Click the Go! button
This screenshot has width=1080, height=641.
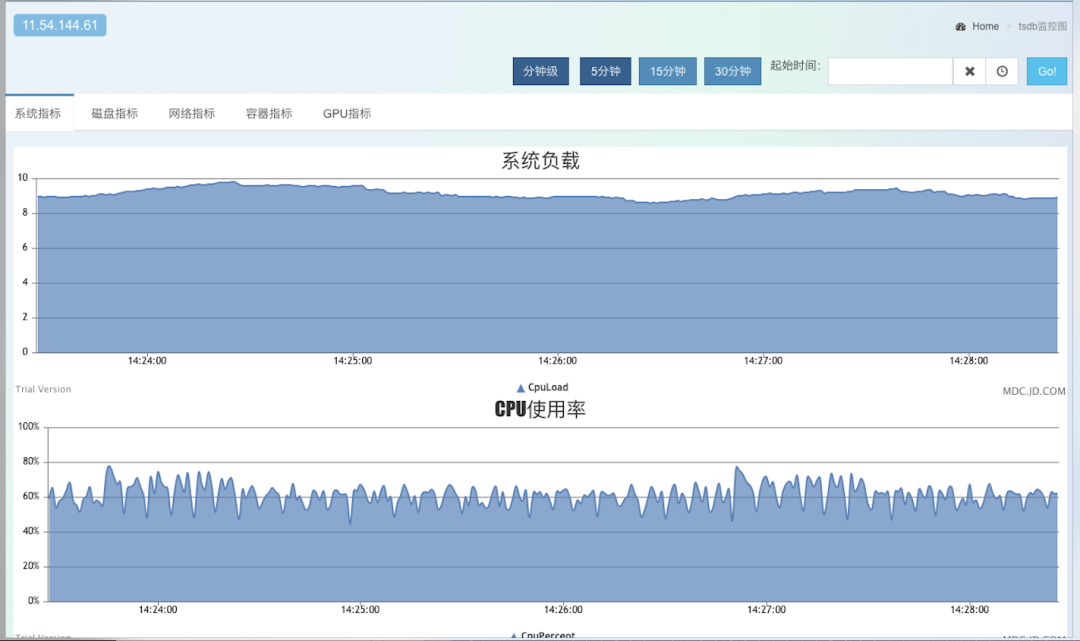(1047, 71)
